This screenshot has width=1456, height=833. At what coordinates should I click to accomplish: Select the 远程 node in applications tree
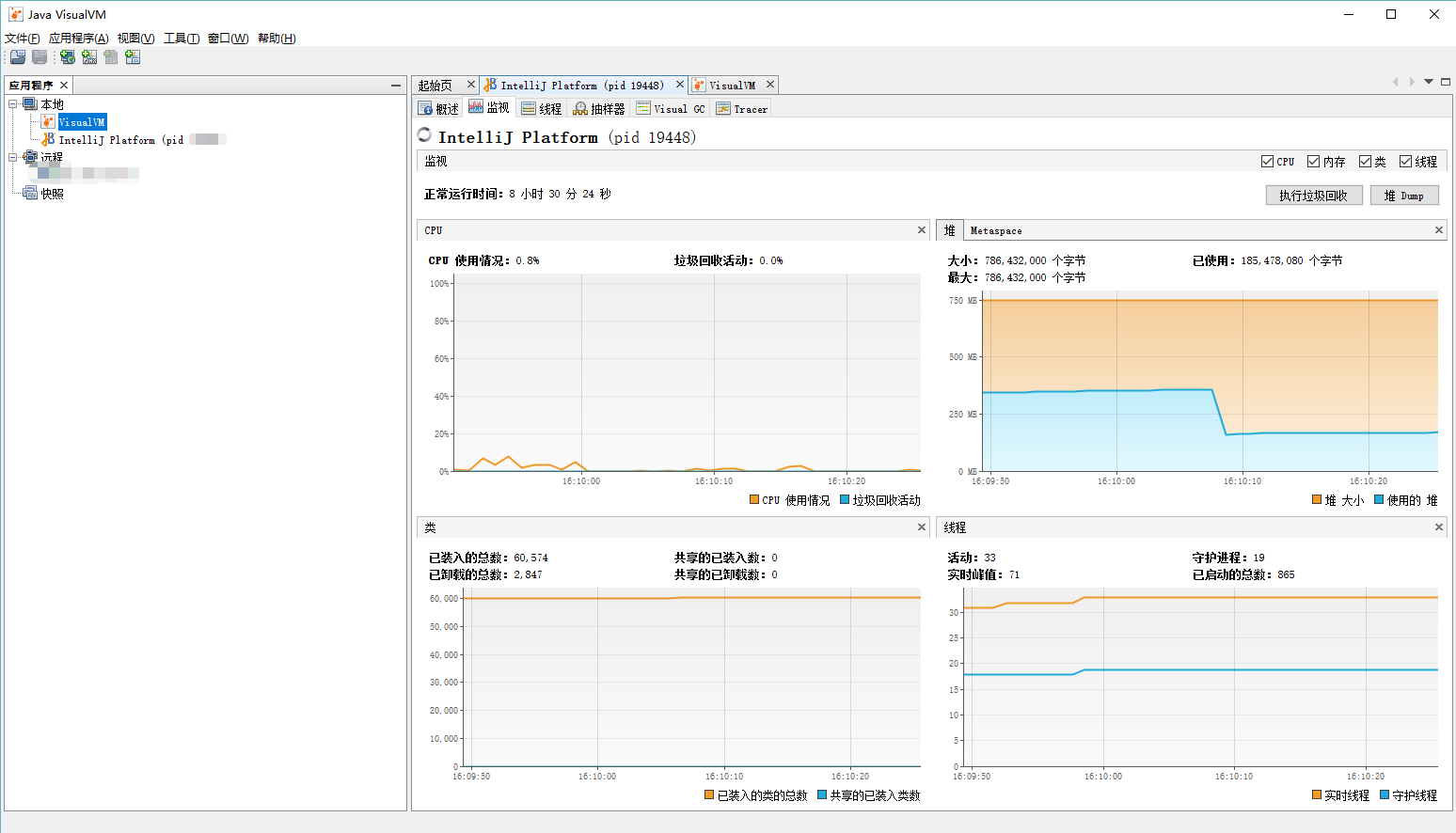(52, 157)
